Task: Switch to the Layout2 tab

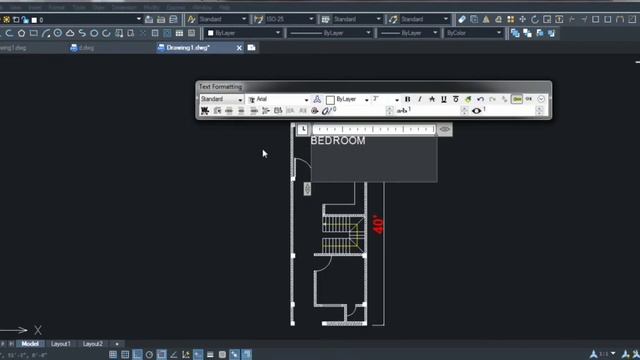Action: 93,344
